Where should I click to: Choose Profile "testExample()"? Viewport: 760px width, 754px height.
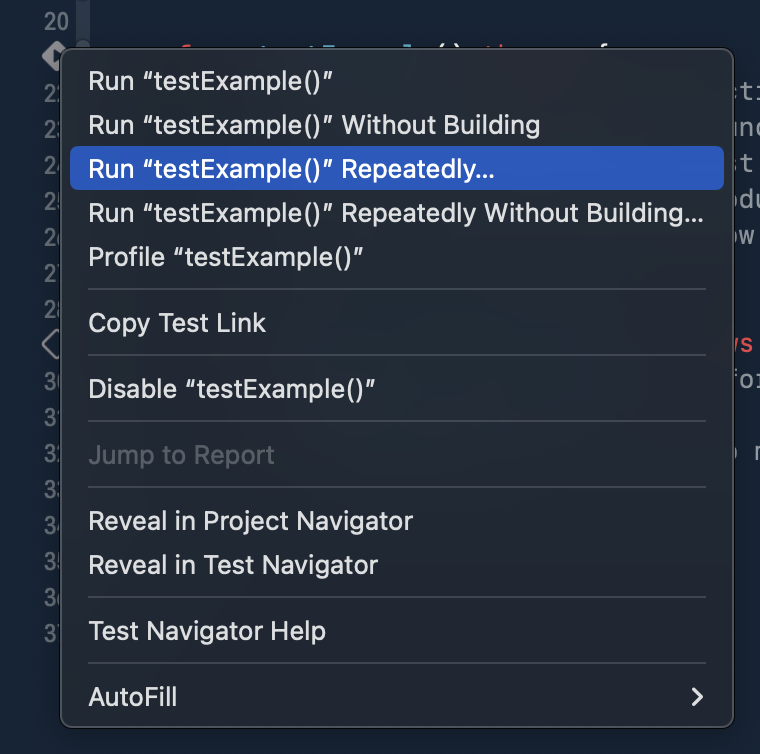pyautogui.click(x=396, y=257)
